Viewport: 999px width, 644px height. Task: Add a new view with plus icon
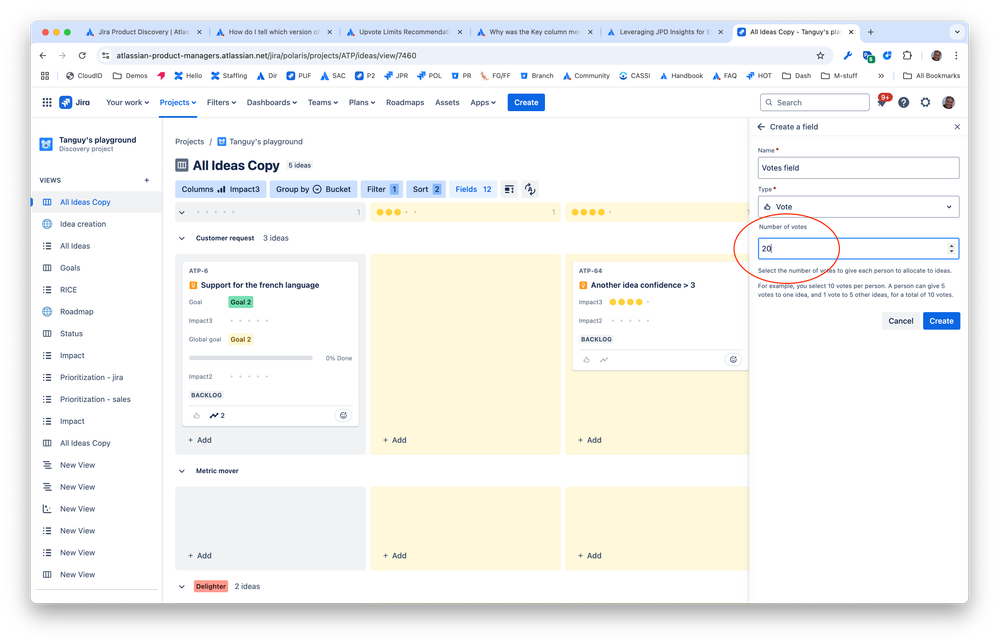[x=147, y=180]
